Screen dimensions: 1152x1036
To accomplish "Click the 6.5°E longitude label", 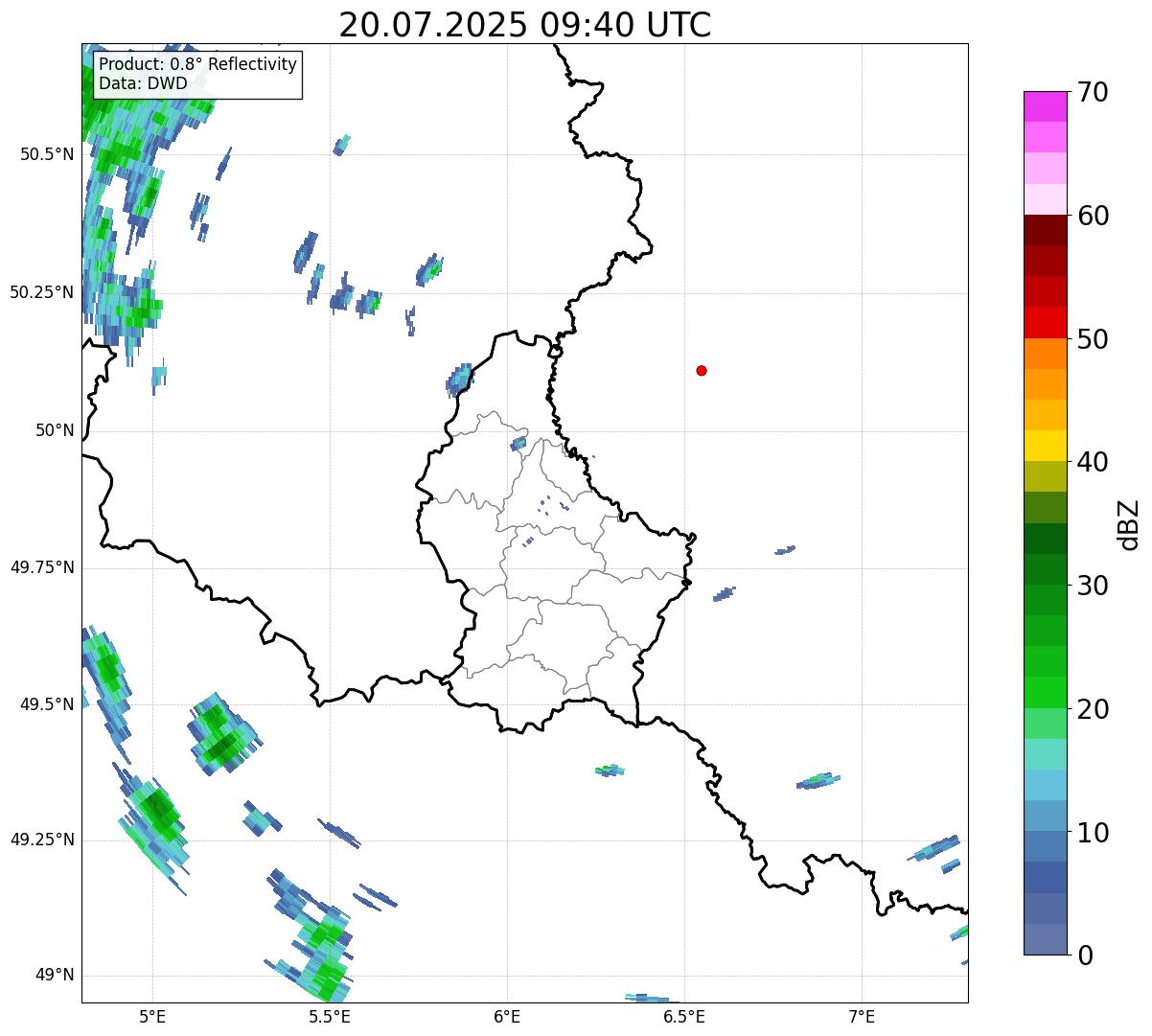I will click(x=684, y=1016).
